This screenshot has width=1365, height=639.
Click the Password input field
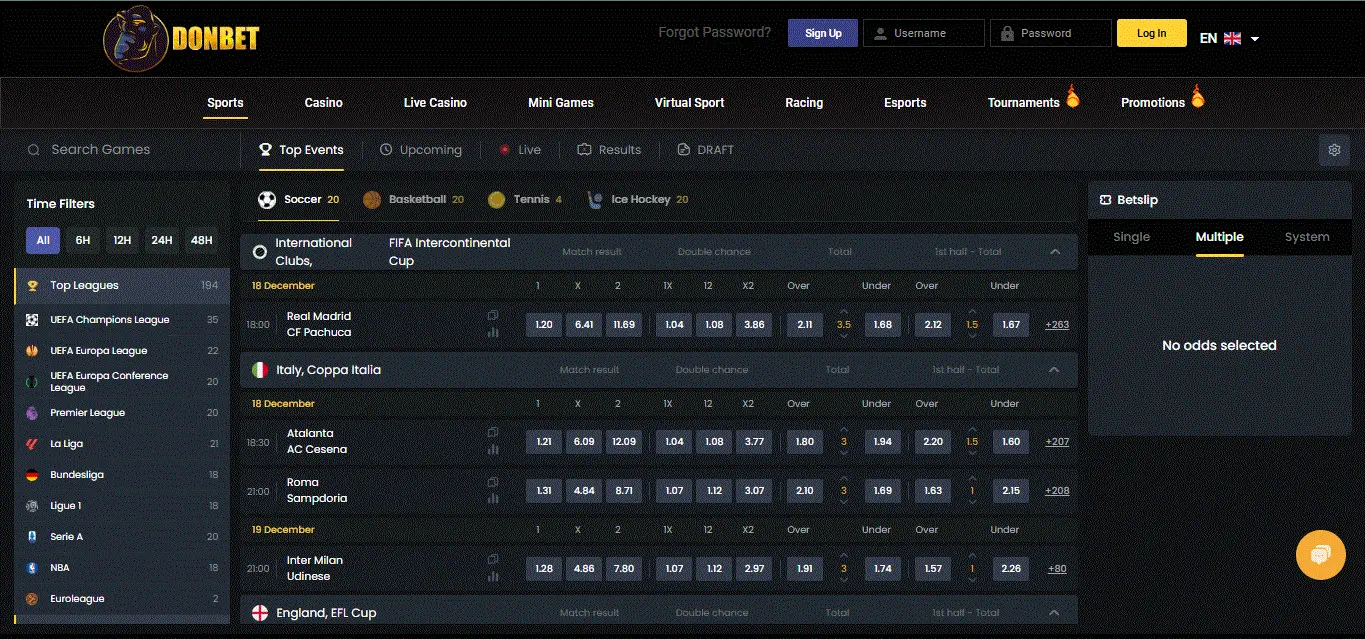pos(1051,33)
